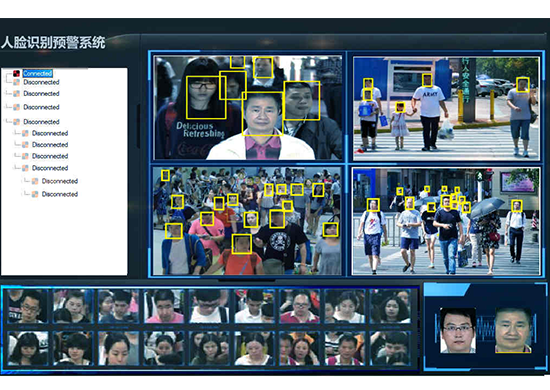This screenshot has width=550, height=390.
Task: Open the street feed with the umbrella
Action: 446,221
